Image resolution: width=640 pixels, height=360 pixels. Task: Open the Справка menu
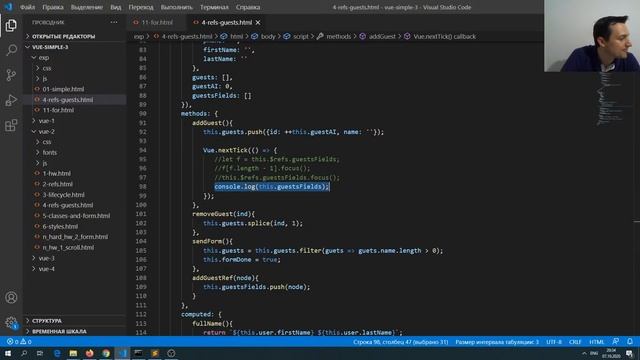(248, 7)
